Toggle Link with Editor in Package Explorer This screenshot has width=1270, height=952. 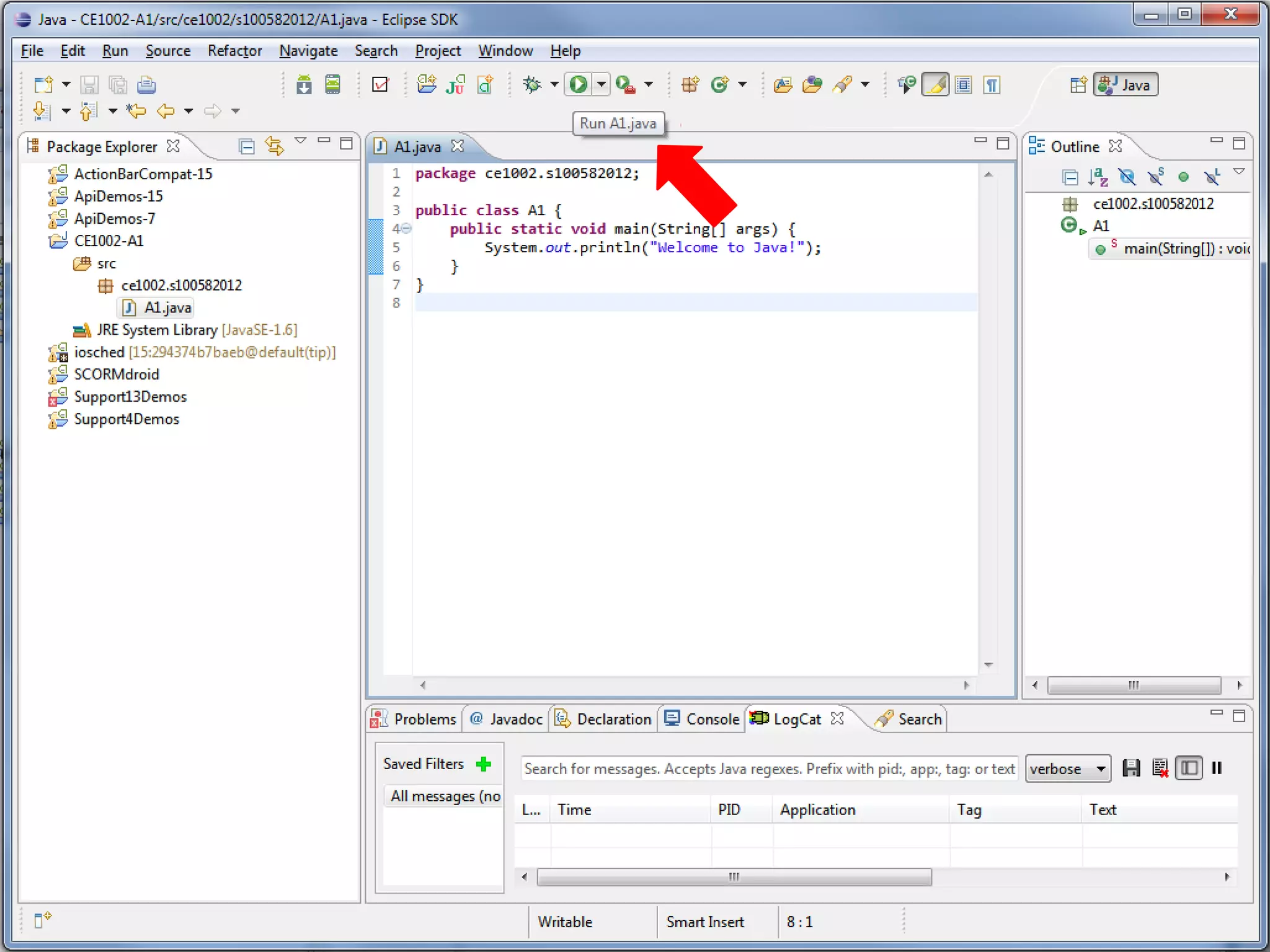tap(274, 146)
